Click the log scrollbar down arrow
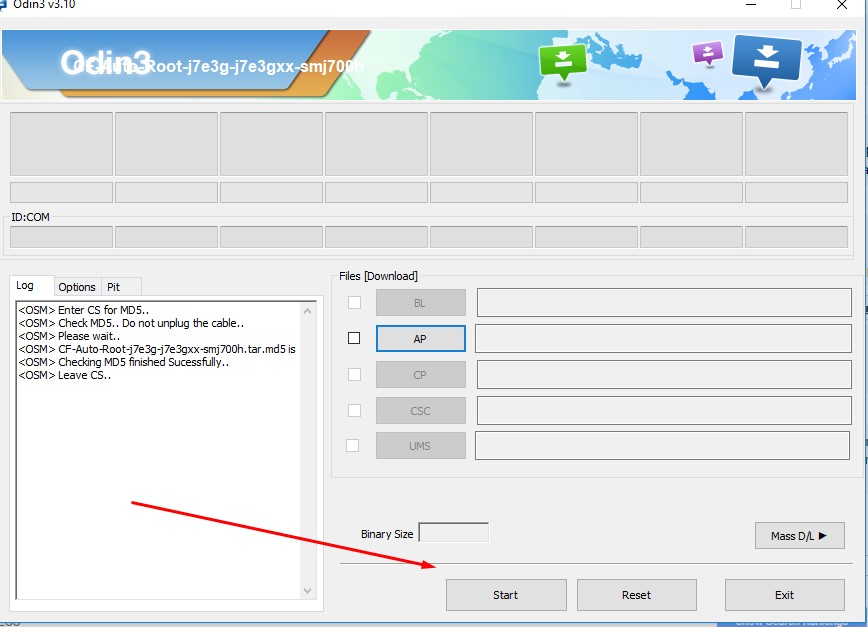The height and width of the screenshot is (627, 868). 308,591
